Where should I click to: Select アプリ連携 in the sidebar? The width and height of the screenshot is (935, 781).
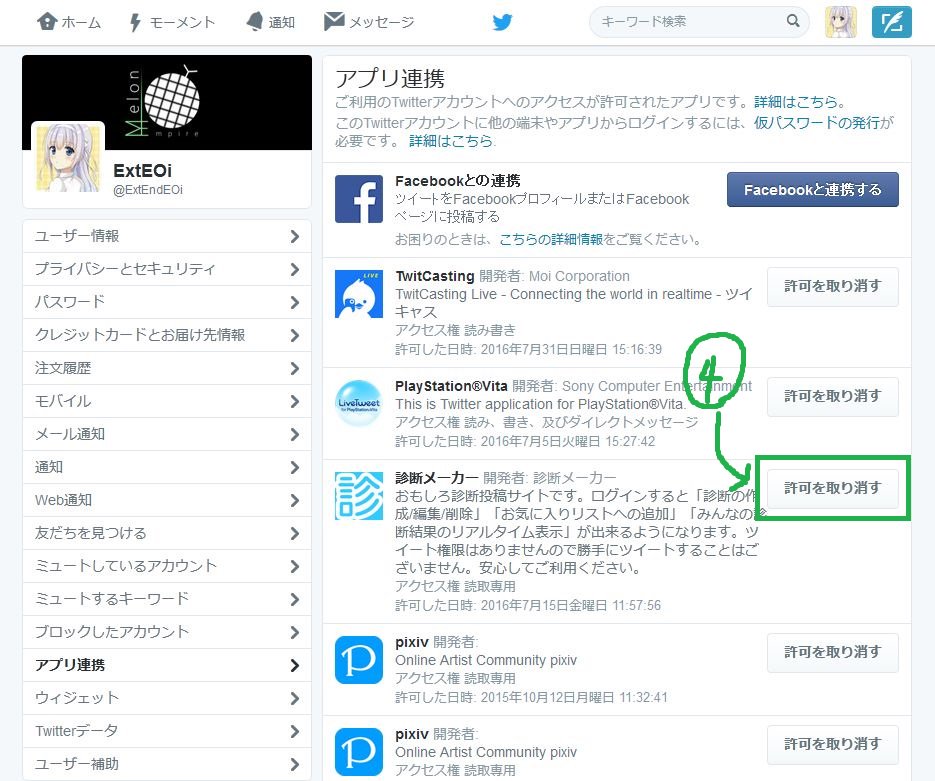point(167,665)
